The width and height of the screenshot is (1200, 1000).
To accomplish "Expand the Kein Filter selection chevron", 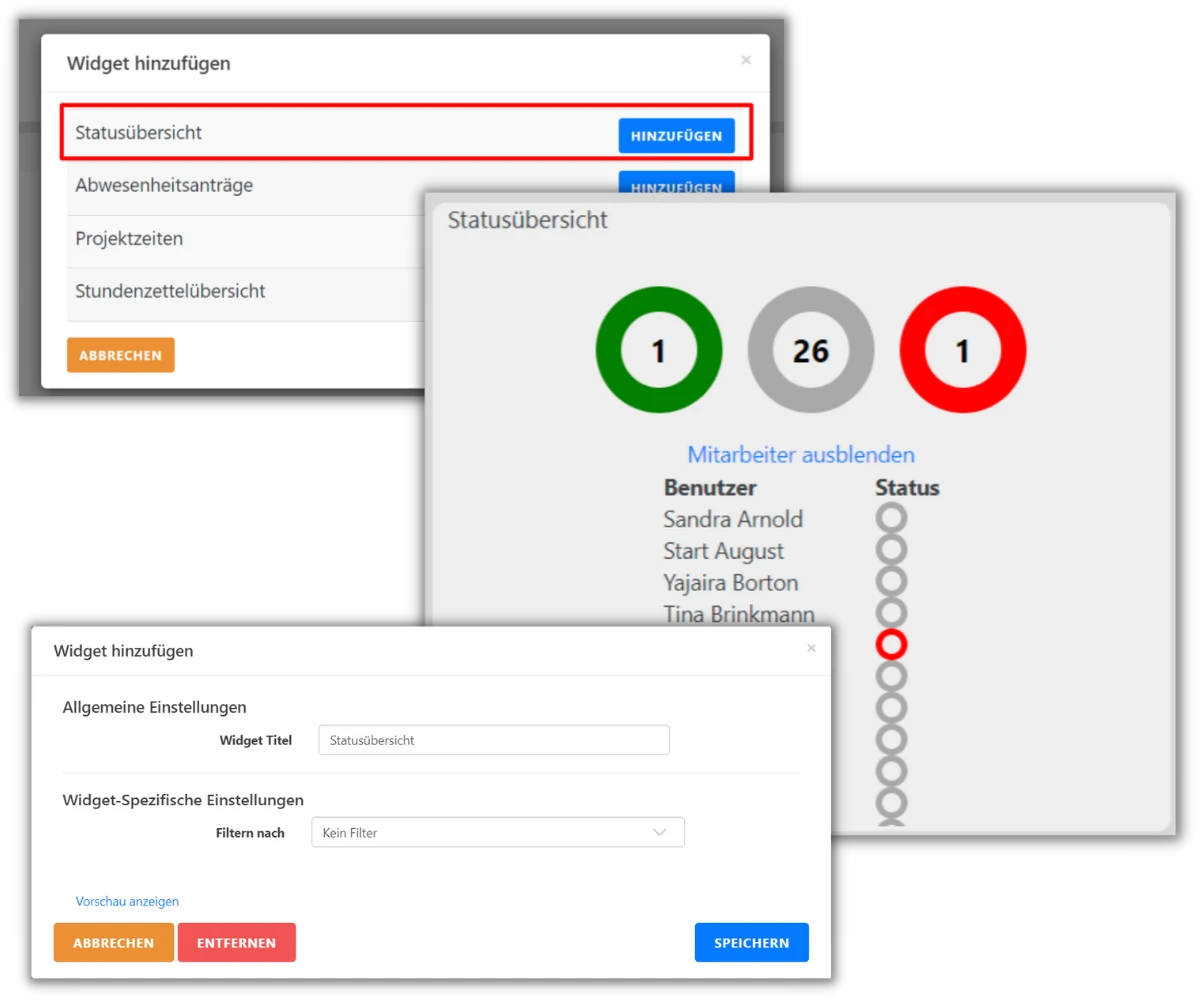I will tap(659, 832).
